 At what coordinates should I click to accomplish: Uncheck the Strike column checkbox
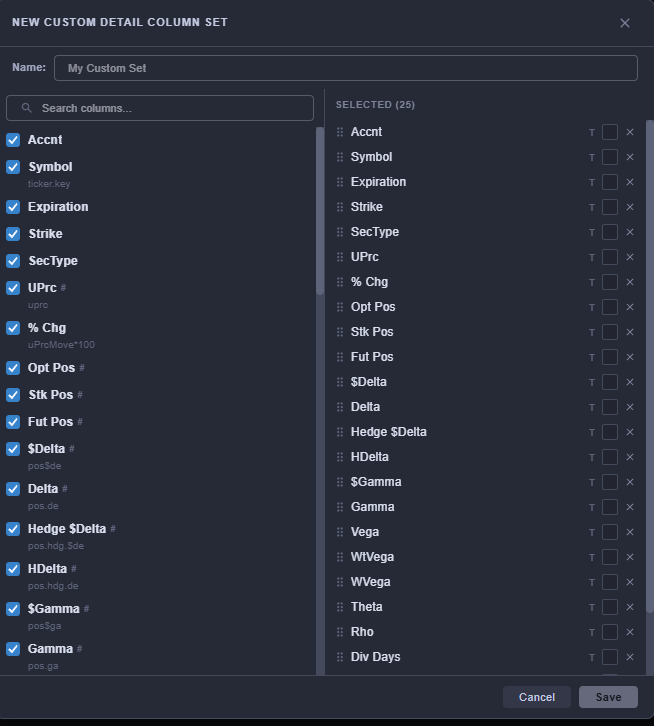coord(13,234)
